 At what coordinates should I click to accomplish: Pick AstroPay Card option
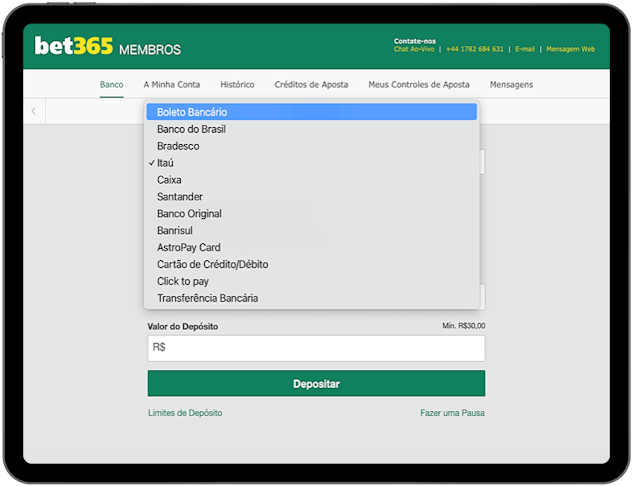click(x=188, y=247)
